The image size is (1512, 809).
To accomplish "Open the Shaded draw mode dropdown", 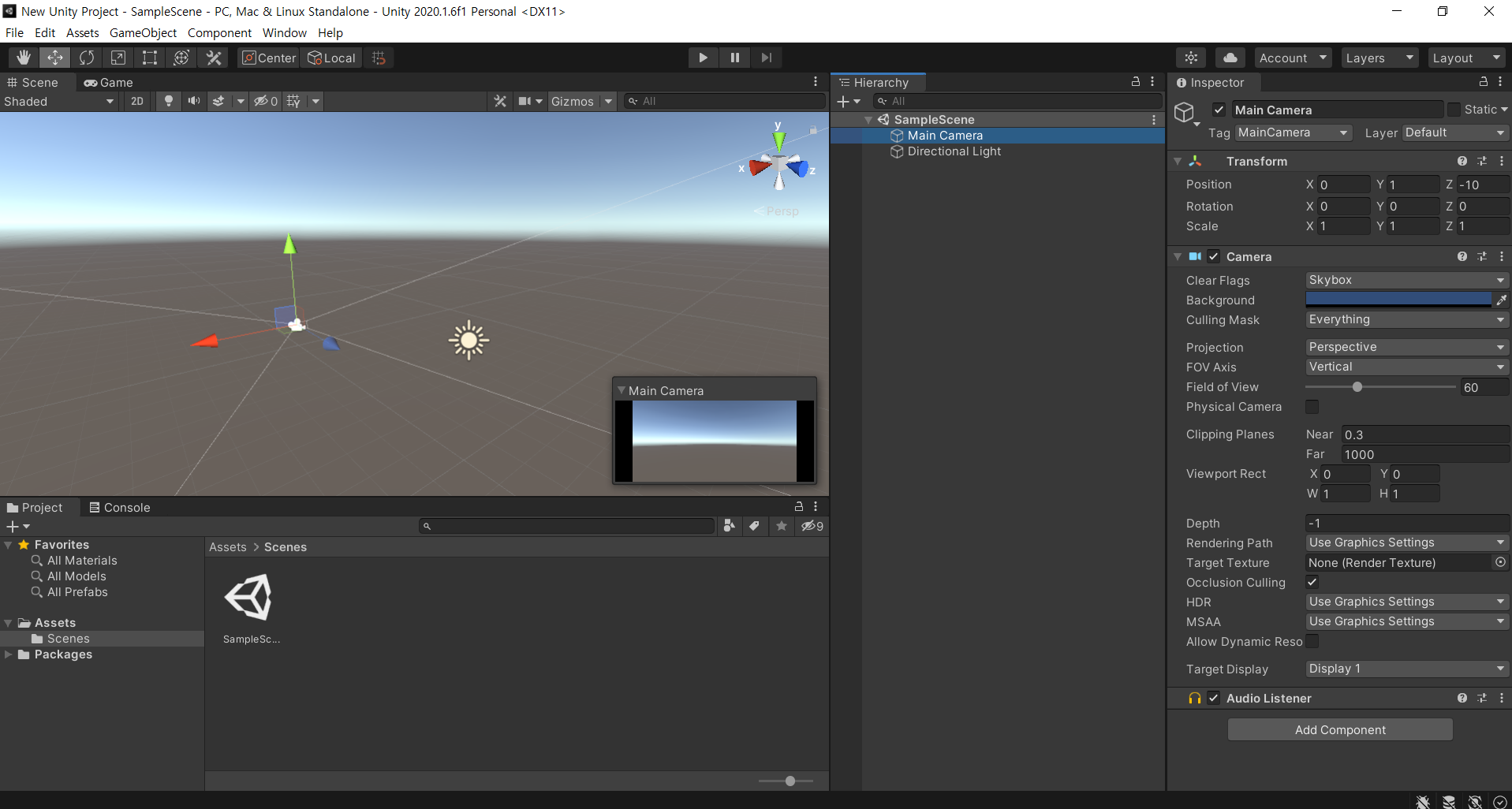I will pos(59,101).
